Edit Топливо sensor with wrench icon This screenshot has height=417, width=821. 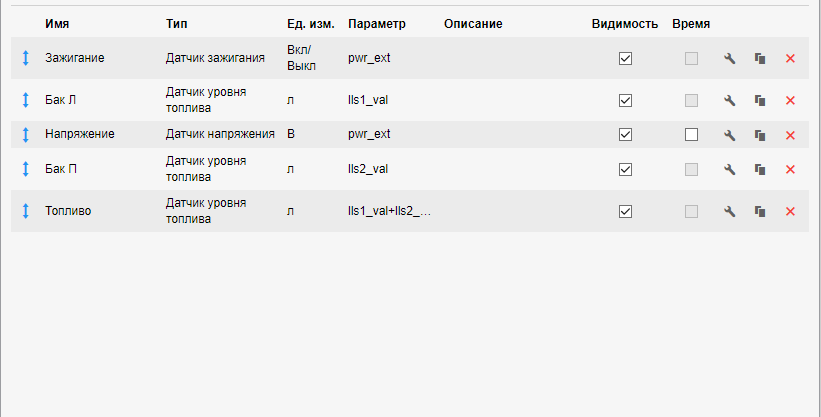[730, 211]
